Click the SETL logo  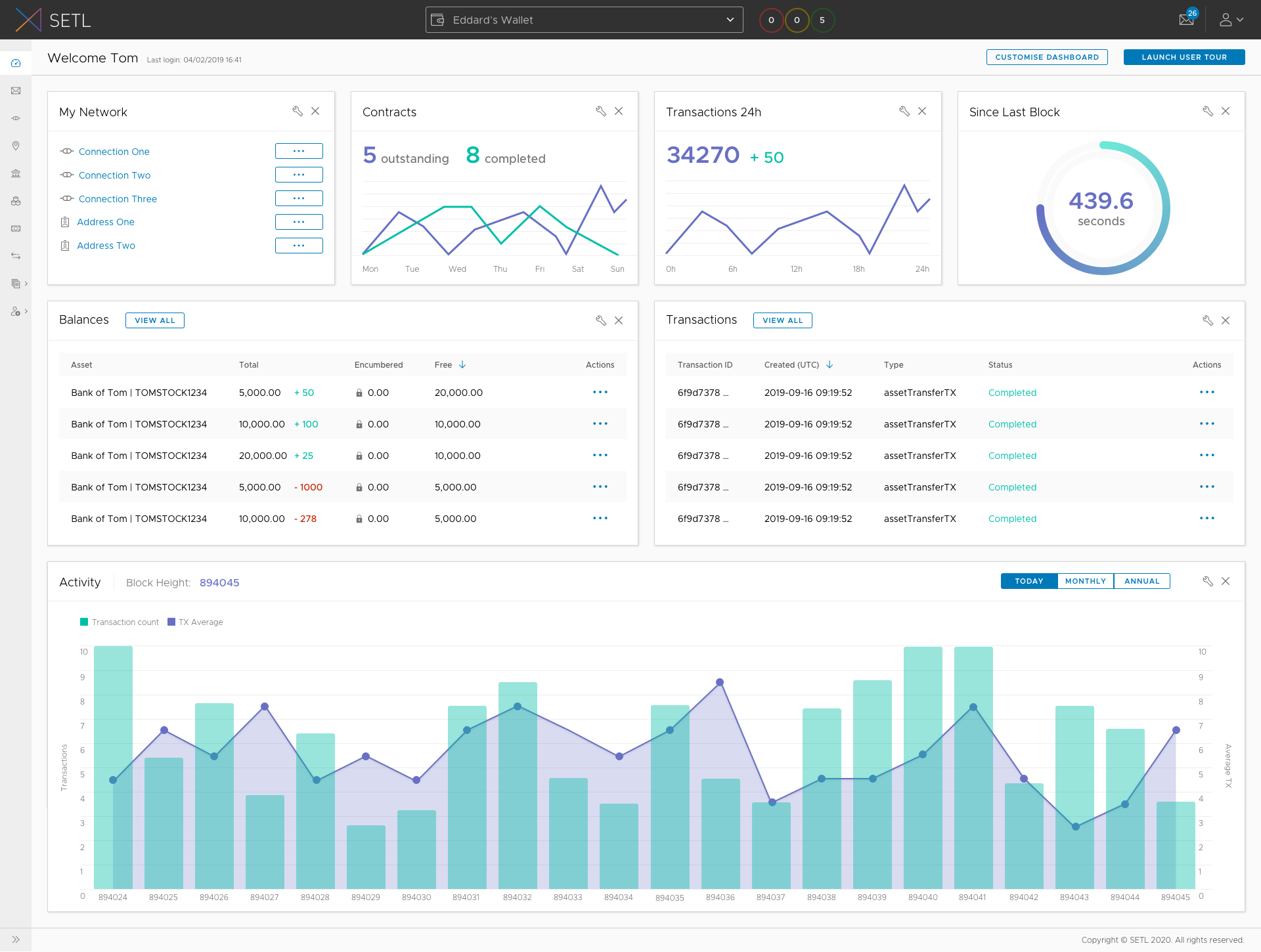tap(53, 20)
